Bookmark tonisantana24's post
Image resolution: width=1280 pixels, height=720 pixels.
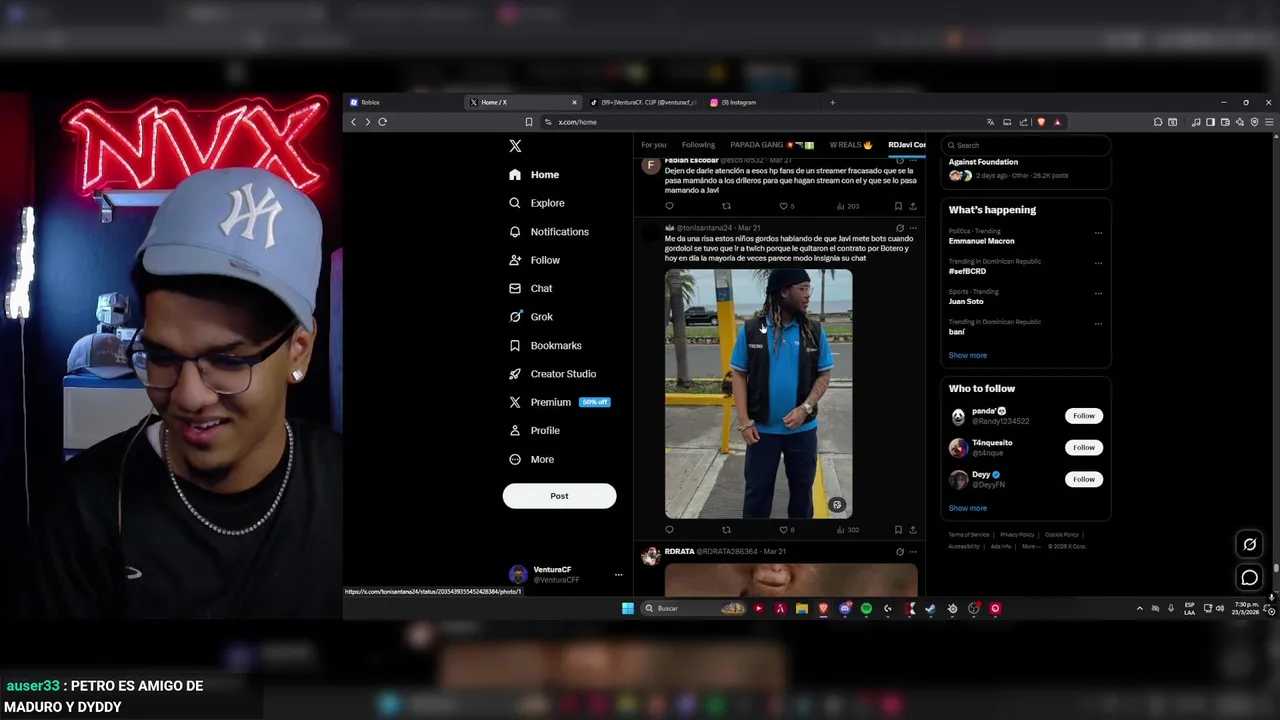898,530
